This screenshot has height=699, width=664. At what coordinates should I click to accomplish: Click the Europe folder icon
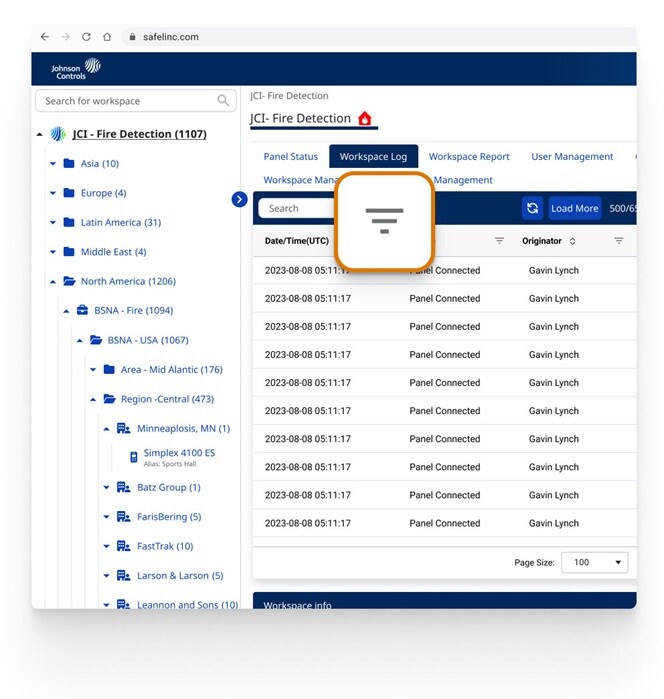click(x=69, y=193)
